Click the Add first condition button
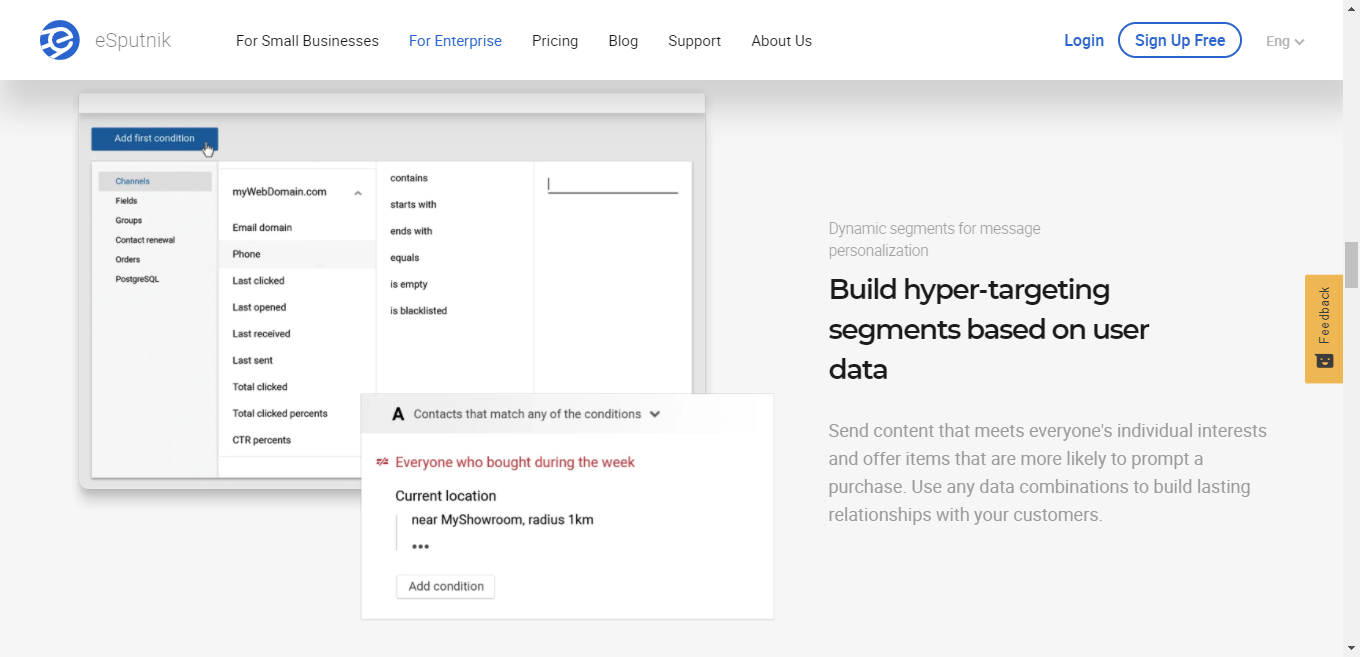The image size is (1360, 657). click(x=154, y=139)
